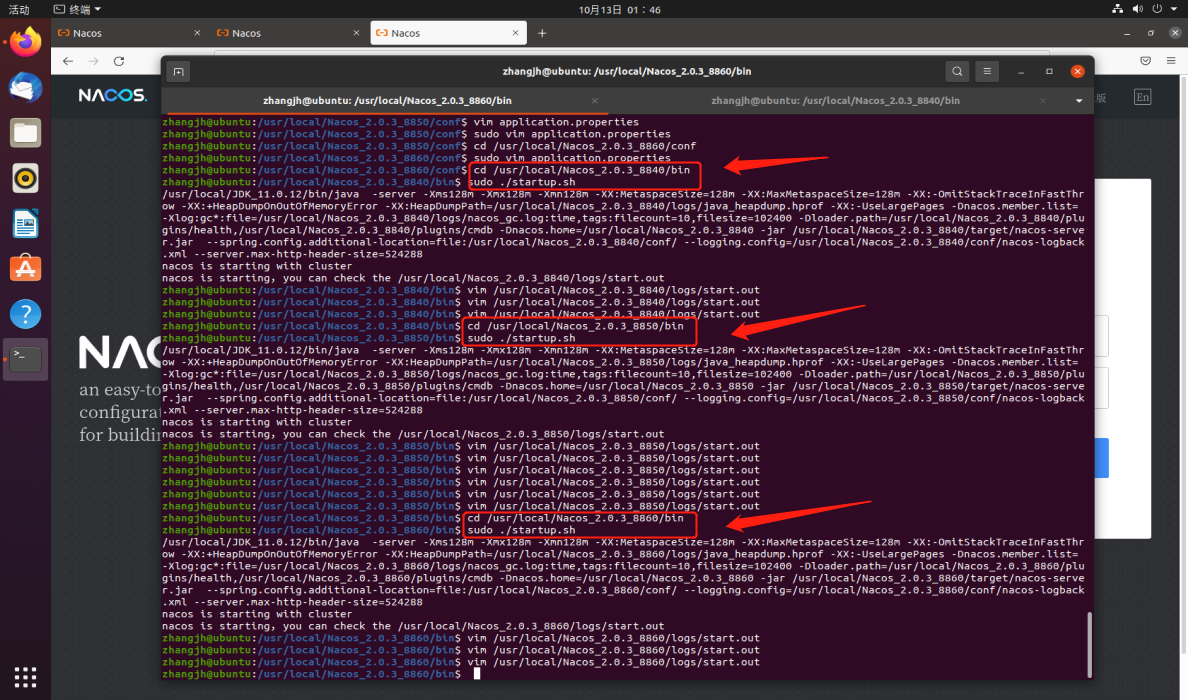Image resolution: width=1188 pixels, height=700 pixels.
Task: Open the Firefox application menu icon
Action: click(x=1171, y=61)
